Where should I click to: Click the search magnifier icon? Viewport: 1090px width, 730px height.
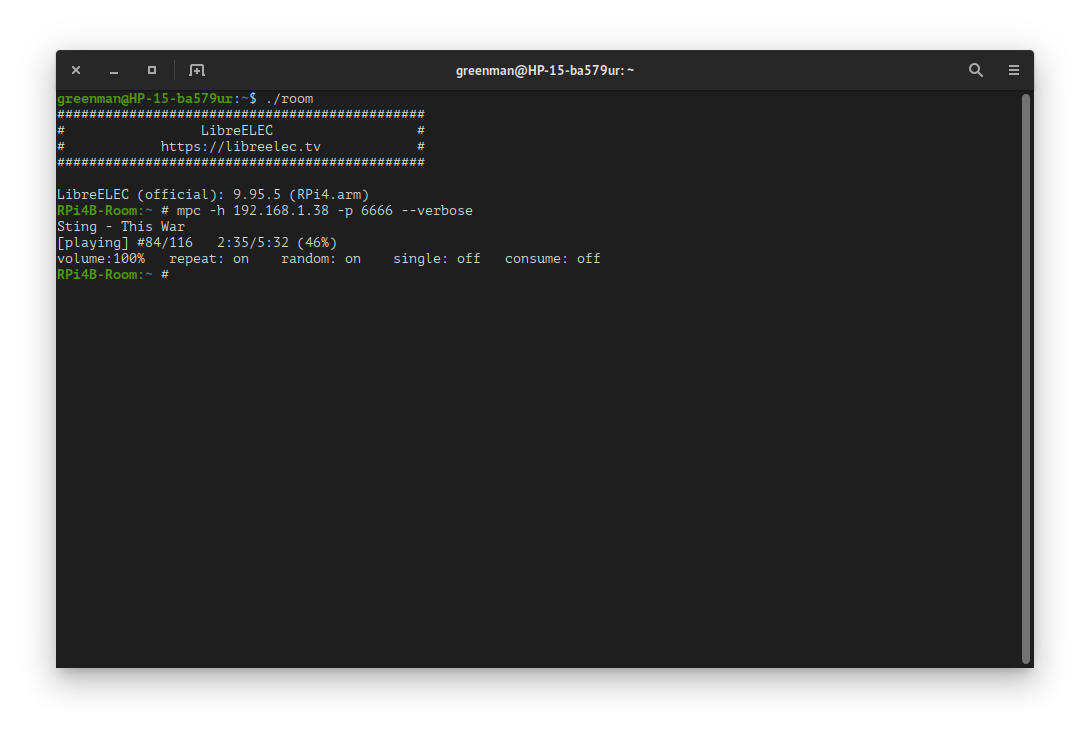(x=976, y=70)
